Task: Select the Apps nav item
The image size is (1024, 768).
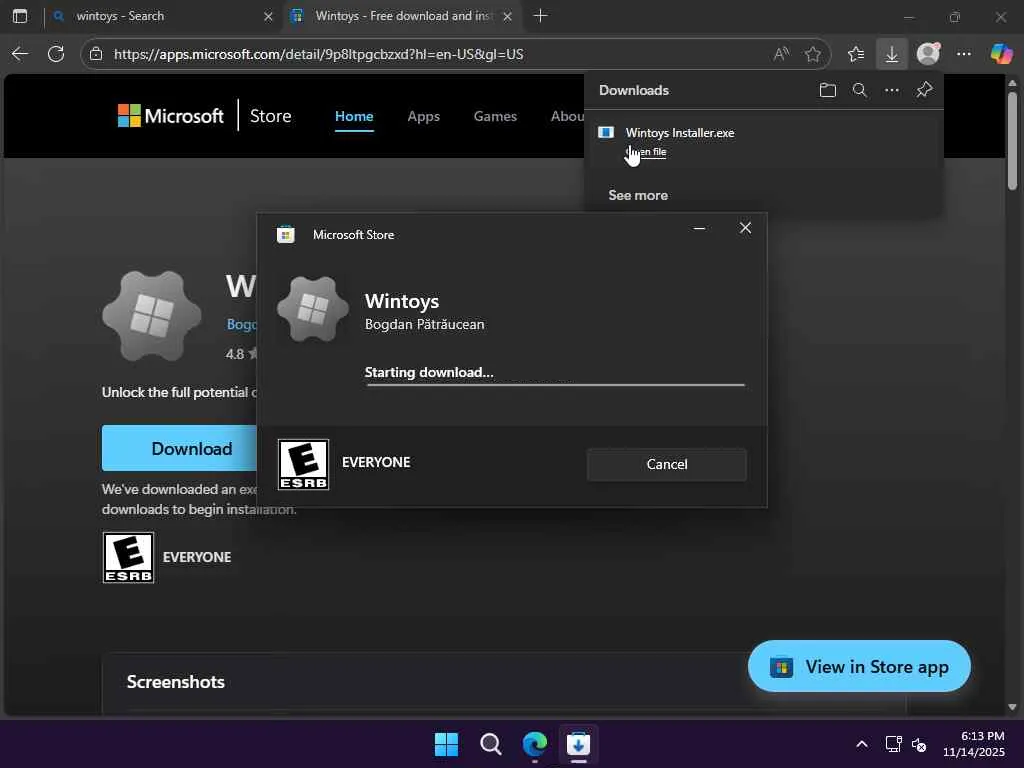Action: [423, 116]
